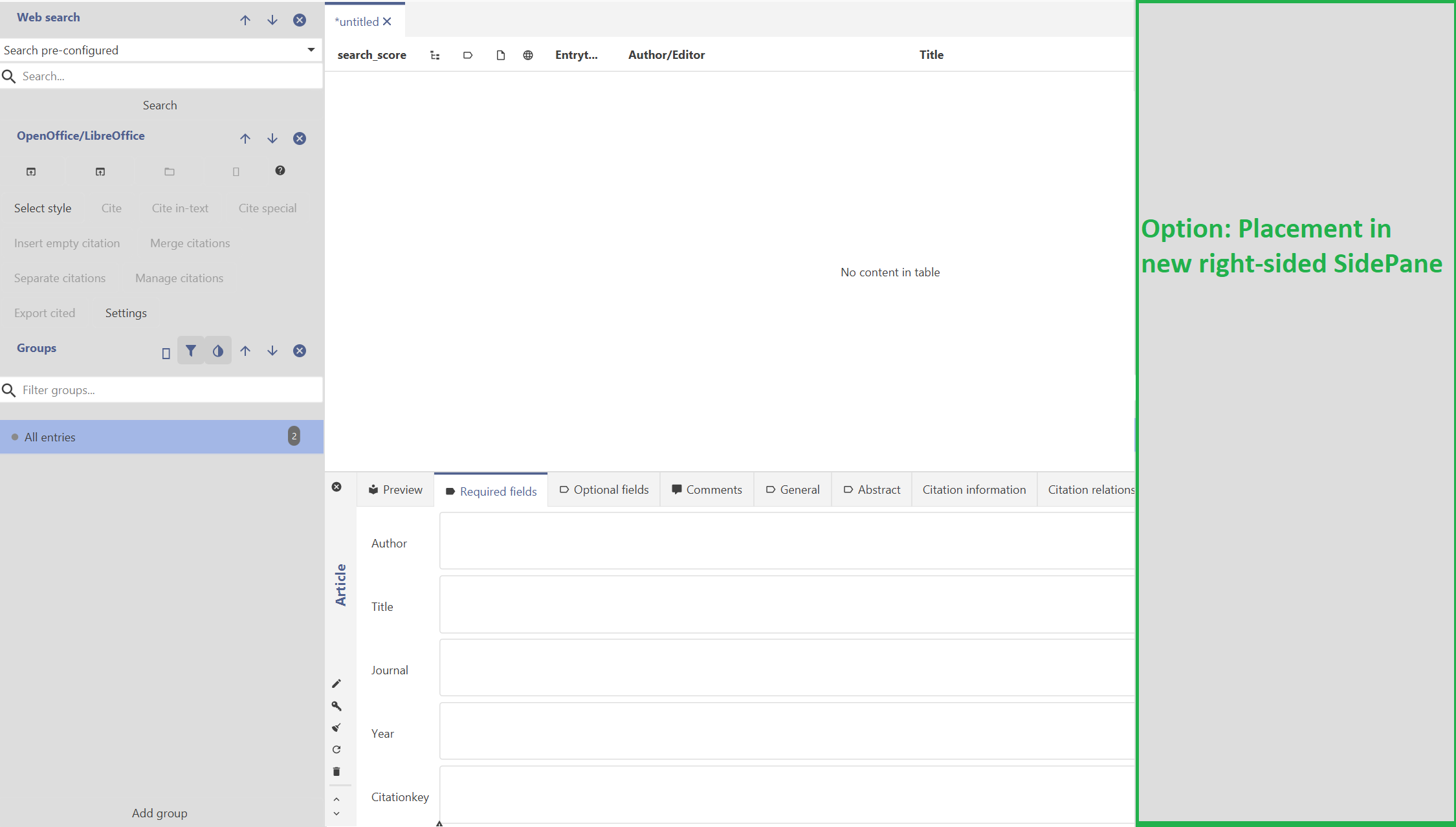Toggle the search magnifier icon in entry editor sidebar
Screen dimensions: 1456x827
coord(336,705)
